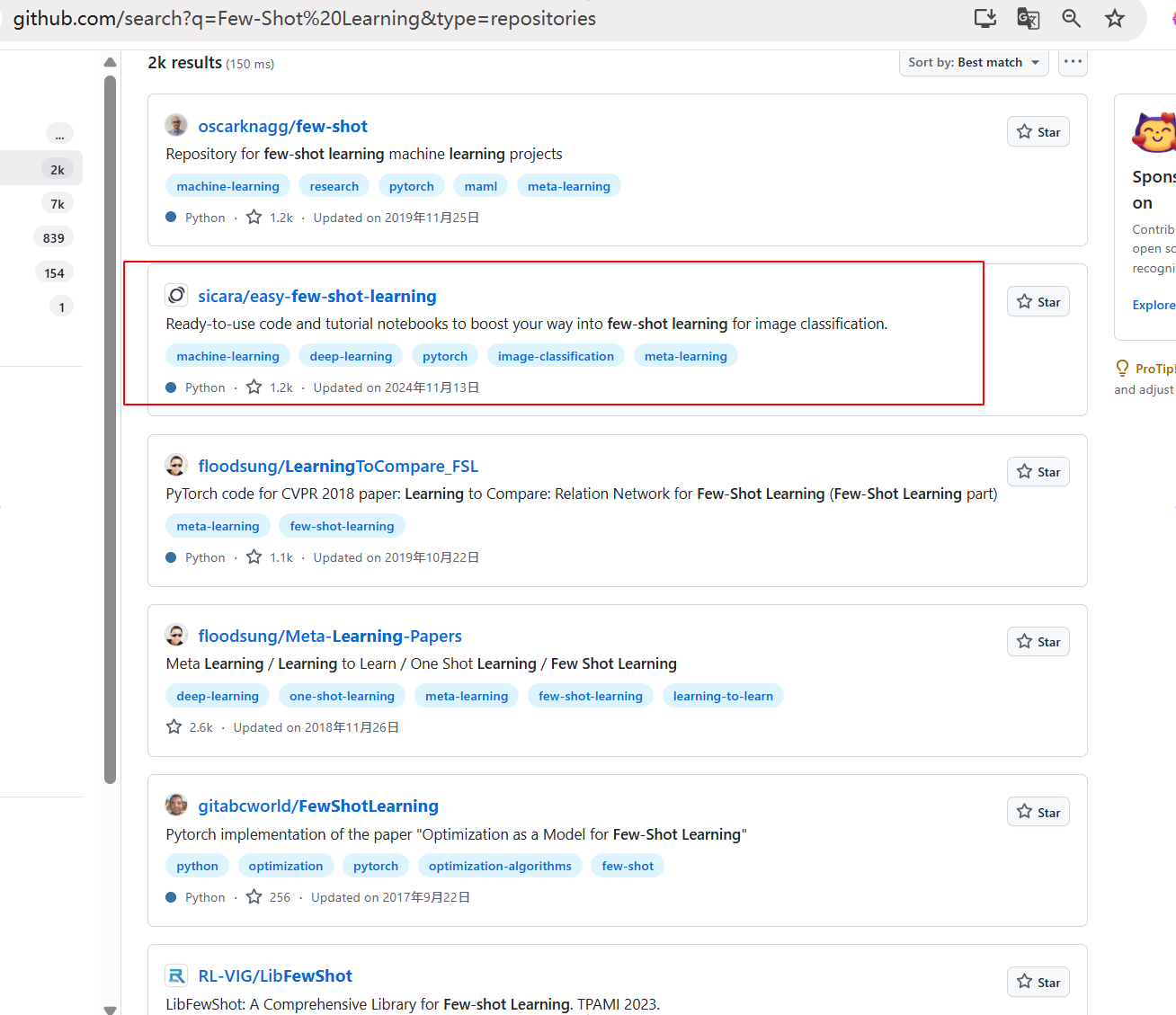The height and width of the screenshot is (1015, 1176).
Task: Click learning-to-learn topic tag
Action: (723, 696)
